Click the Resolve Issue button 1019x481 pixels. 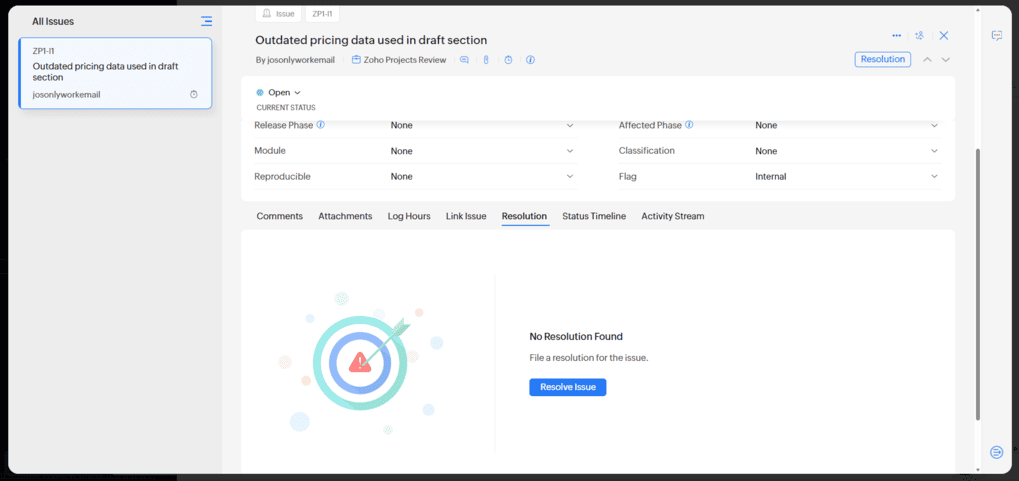click(x=567, y=387)
